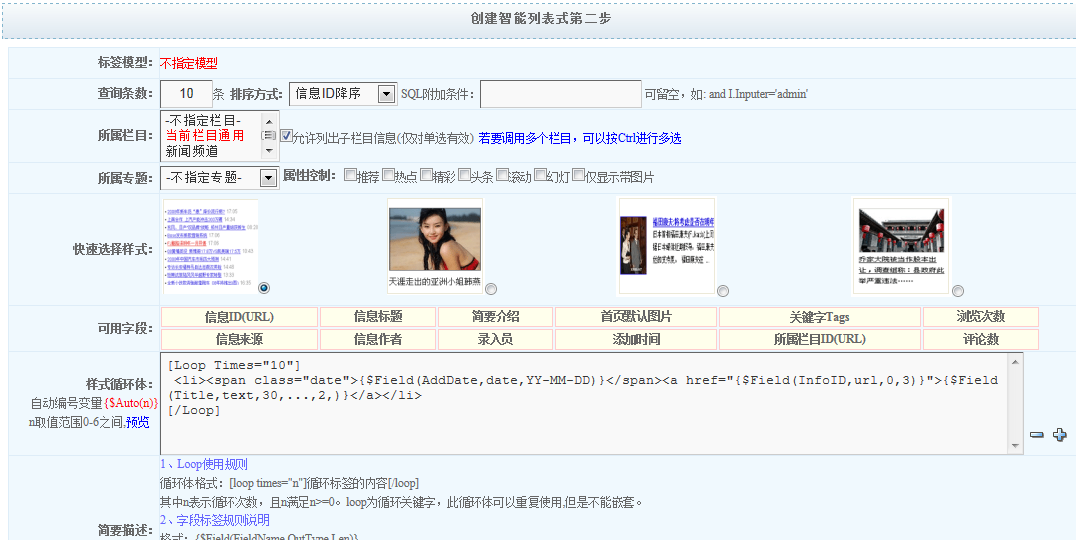Uncheck 允许列出子栏目信息 checkbox
Screen dimensions: 1076x540
287,136
